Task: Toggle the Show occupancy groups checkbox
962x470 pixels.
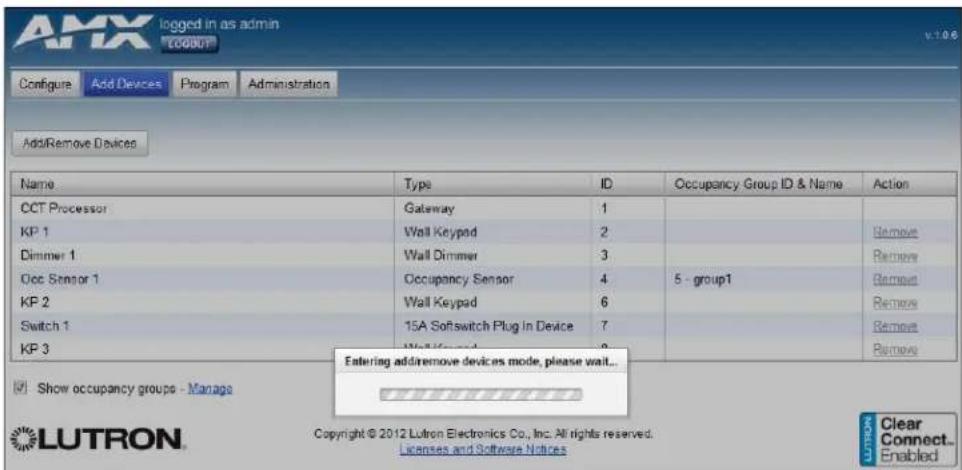Action: point(21,388)
